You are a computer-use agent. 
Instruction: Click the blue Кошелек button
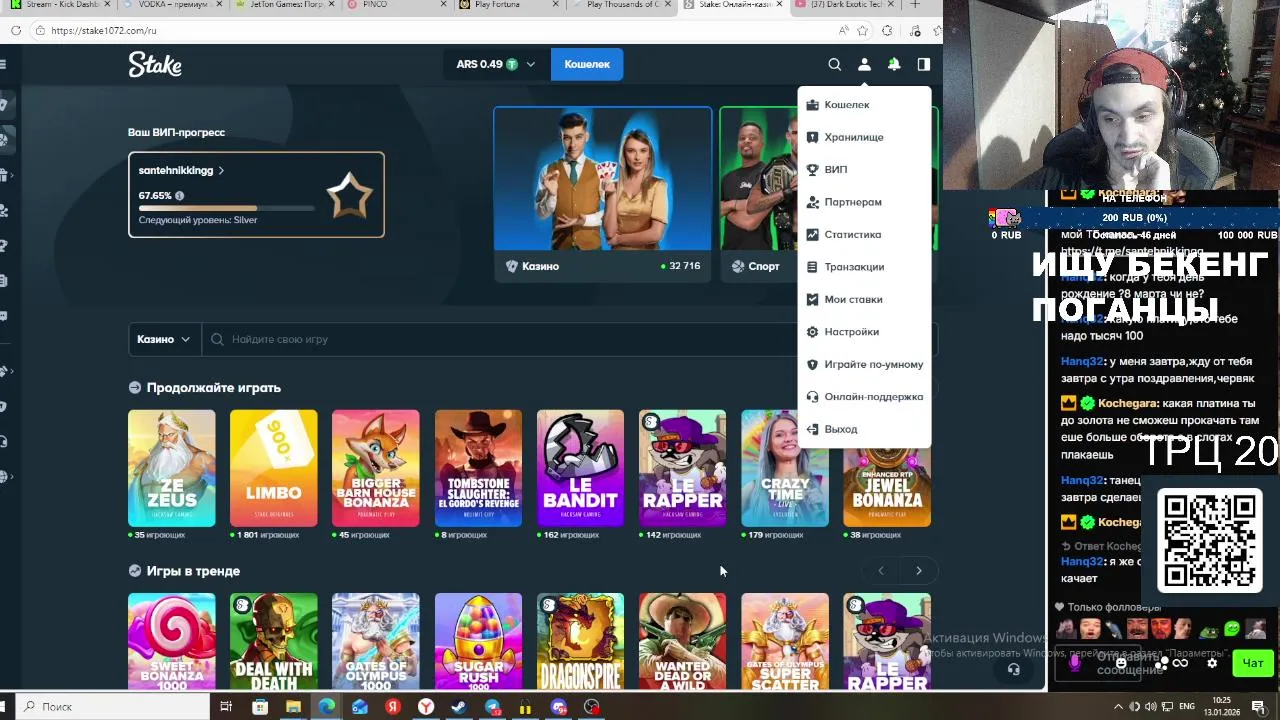tap(587, 64)
